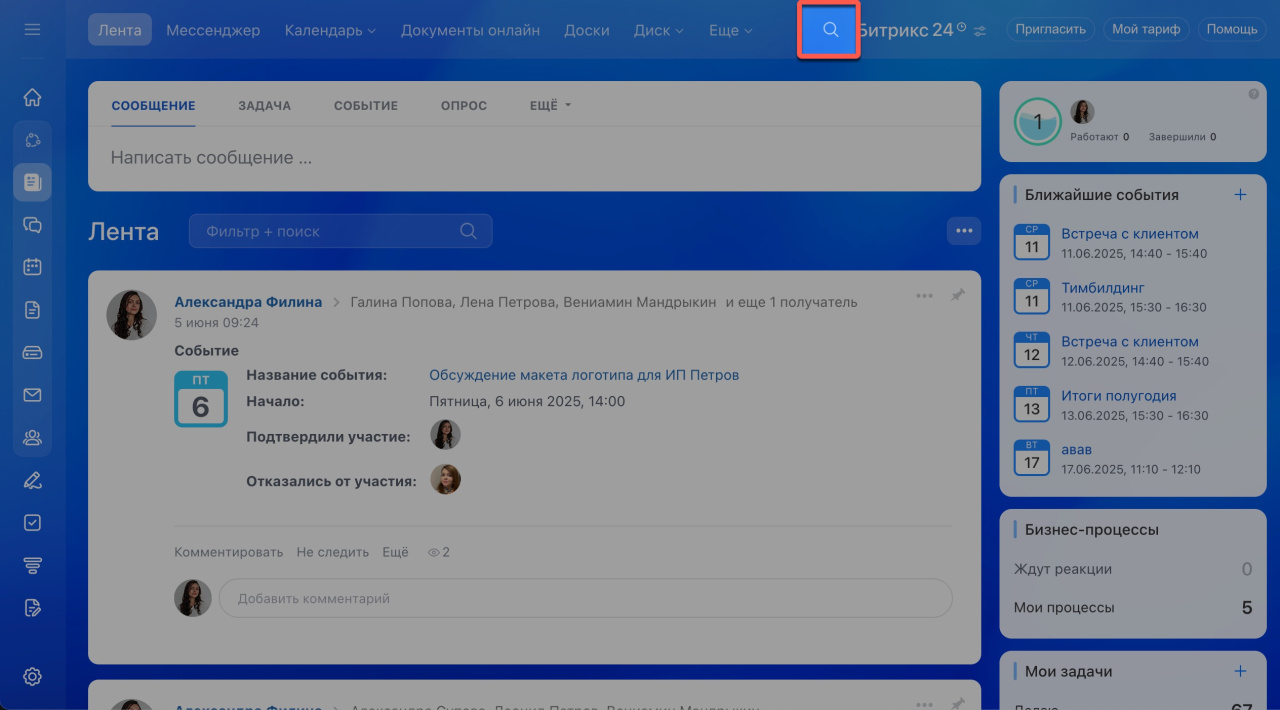Open the mail envelope icon in sidebar
The width and height of the screenshot is (1280, 710).
[x=32, y=395]
